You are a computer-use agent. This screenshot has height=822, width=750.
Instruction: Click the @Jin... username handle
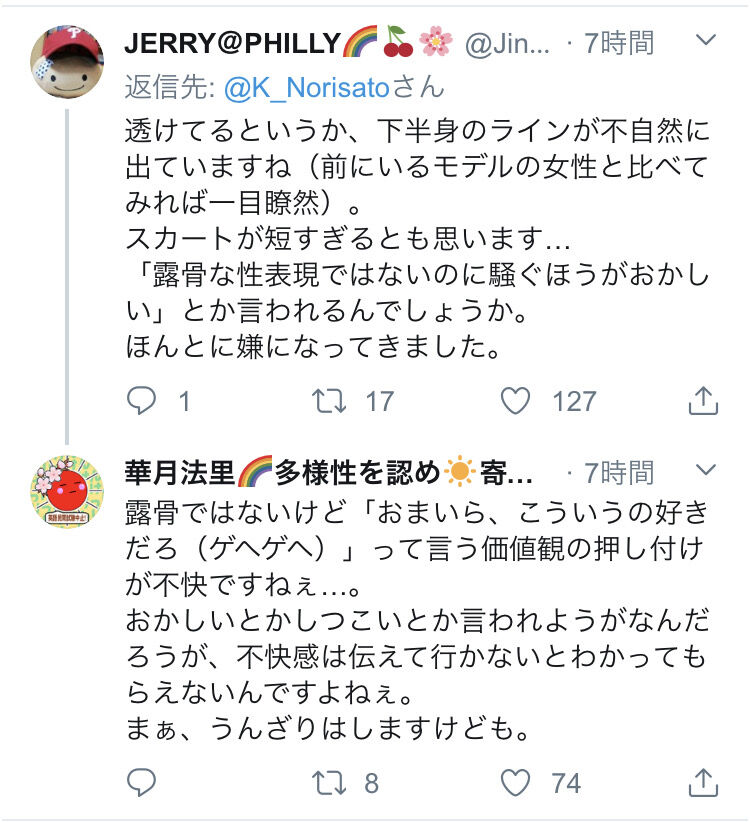point(507,44)
